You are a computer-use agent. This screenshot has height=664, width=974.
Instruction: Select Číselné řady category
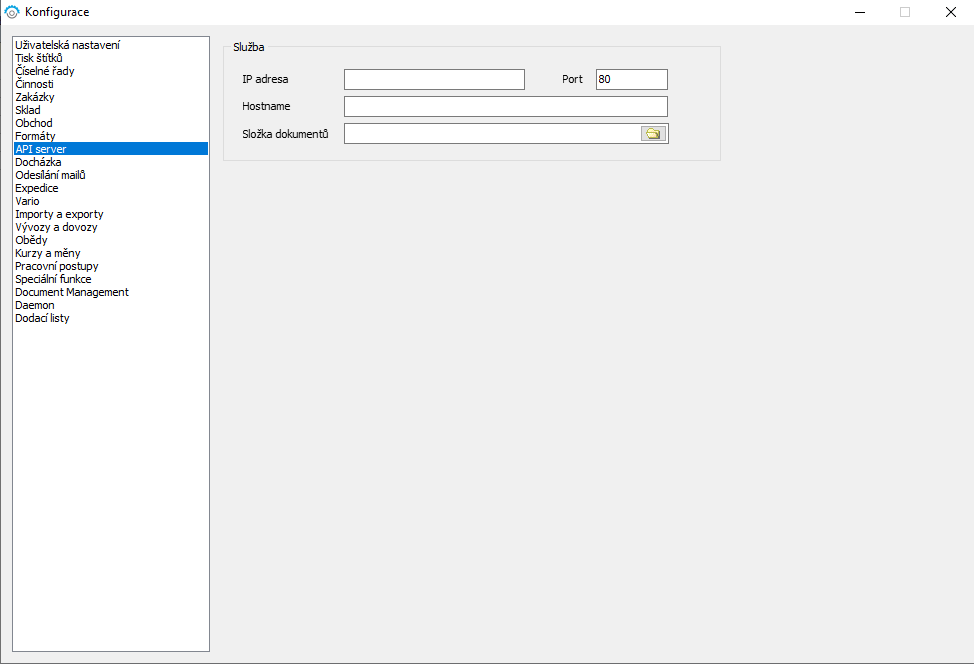coord(111,71)
